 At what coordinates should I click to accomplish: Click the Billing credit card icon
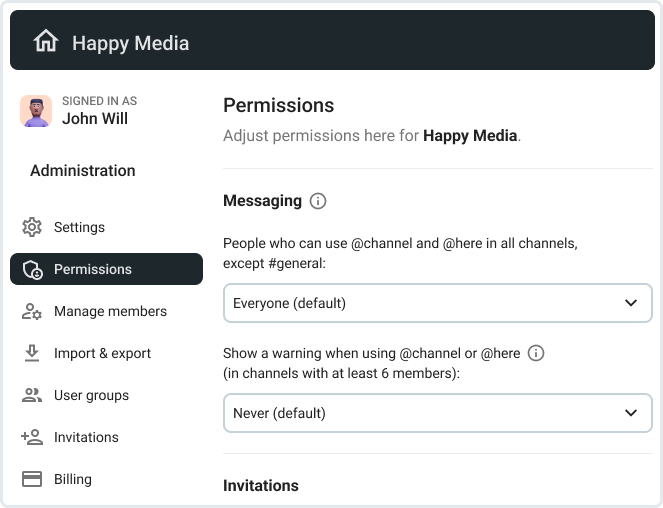point(32,479)
